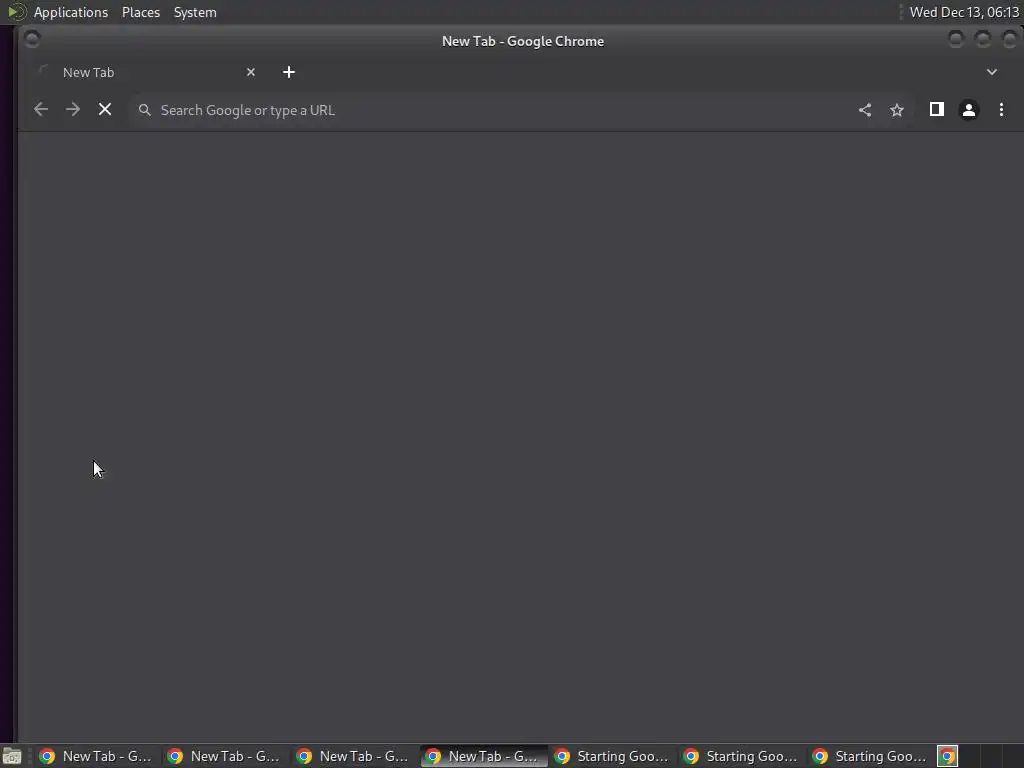Viewport: 1024px width, 768px height.
Task: Open Chrome's three-dot menu
Action: coord(1001,110)
